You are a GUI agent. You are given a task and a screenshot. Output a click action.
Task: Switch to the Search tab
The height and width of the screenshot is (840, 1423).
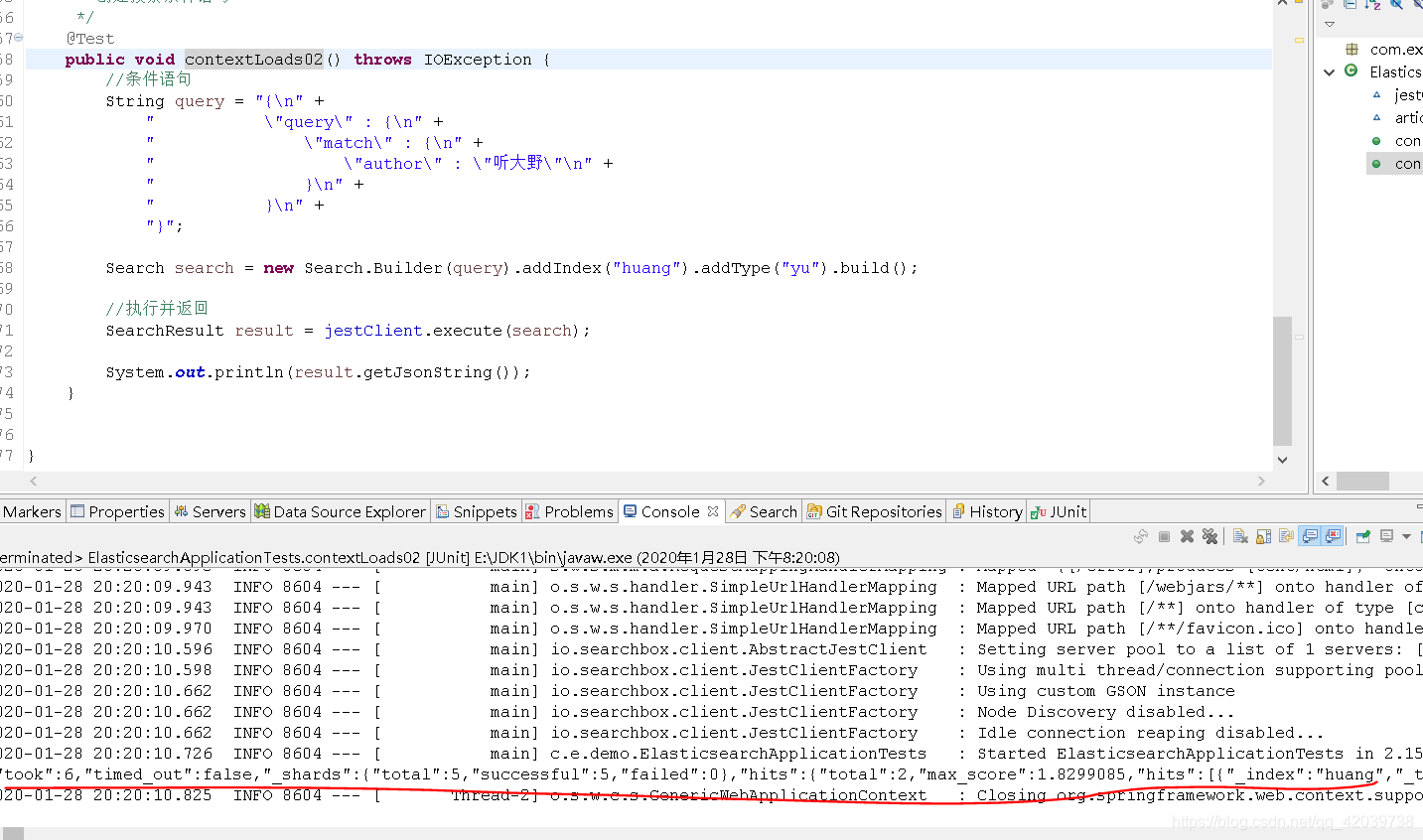[763, 511]
